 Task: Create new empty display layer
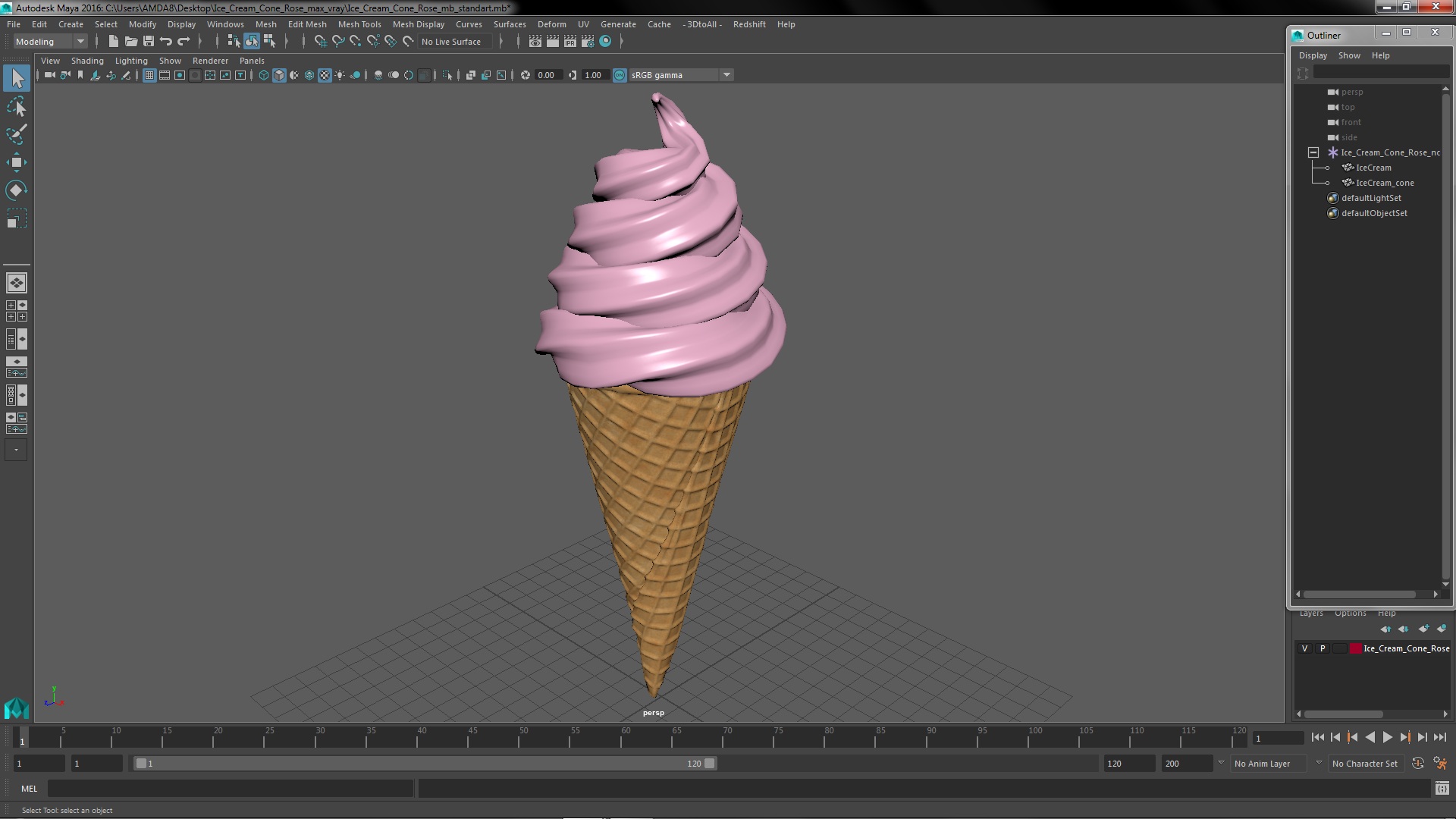point(1423,629)
